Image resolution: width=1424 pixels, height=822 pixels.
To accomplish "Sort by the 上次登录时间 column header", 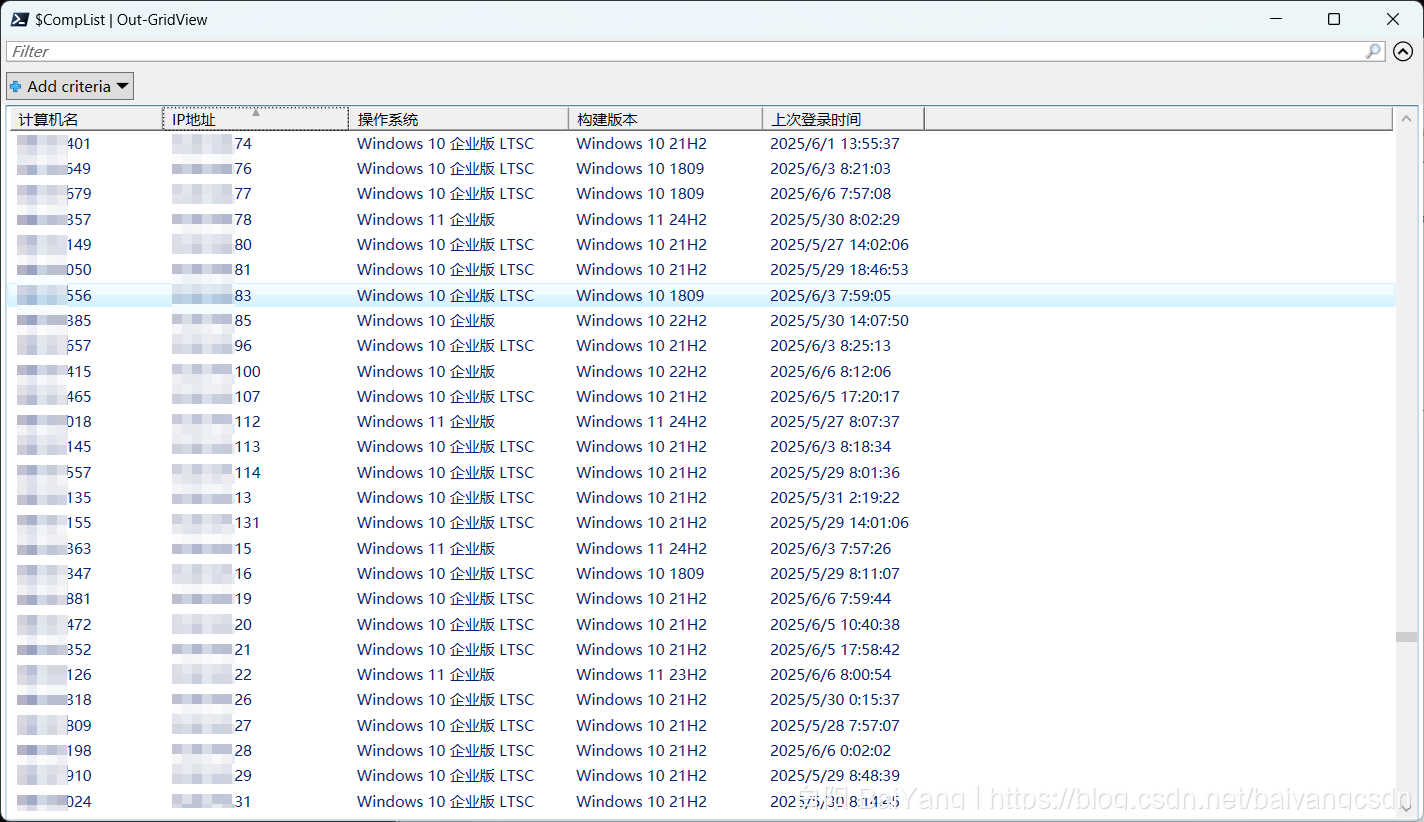I will click(843, 119).
